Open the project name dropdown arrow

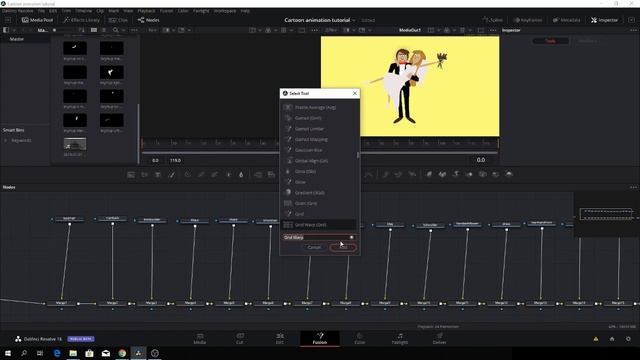(x=354, y=20)
